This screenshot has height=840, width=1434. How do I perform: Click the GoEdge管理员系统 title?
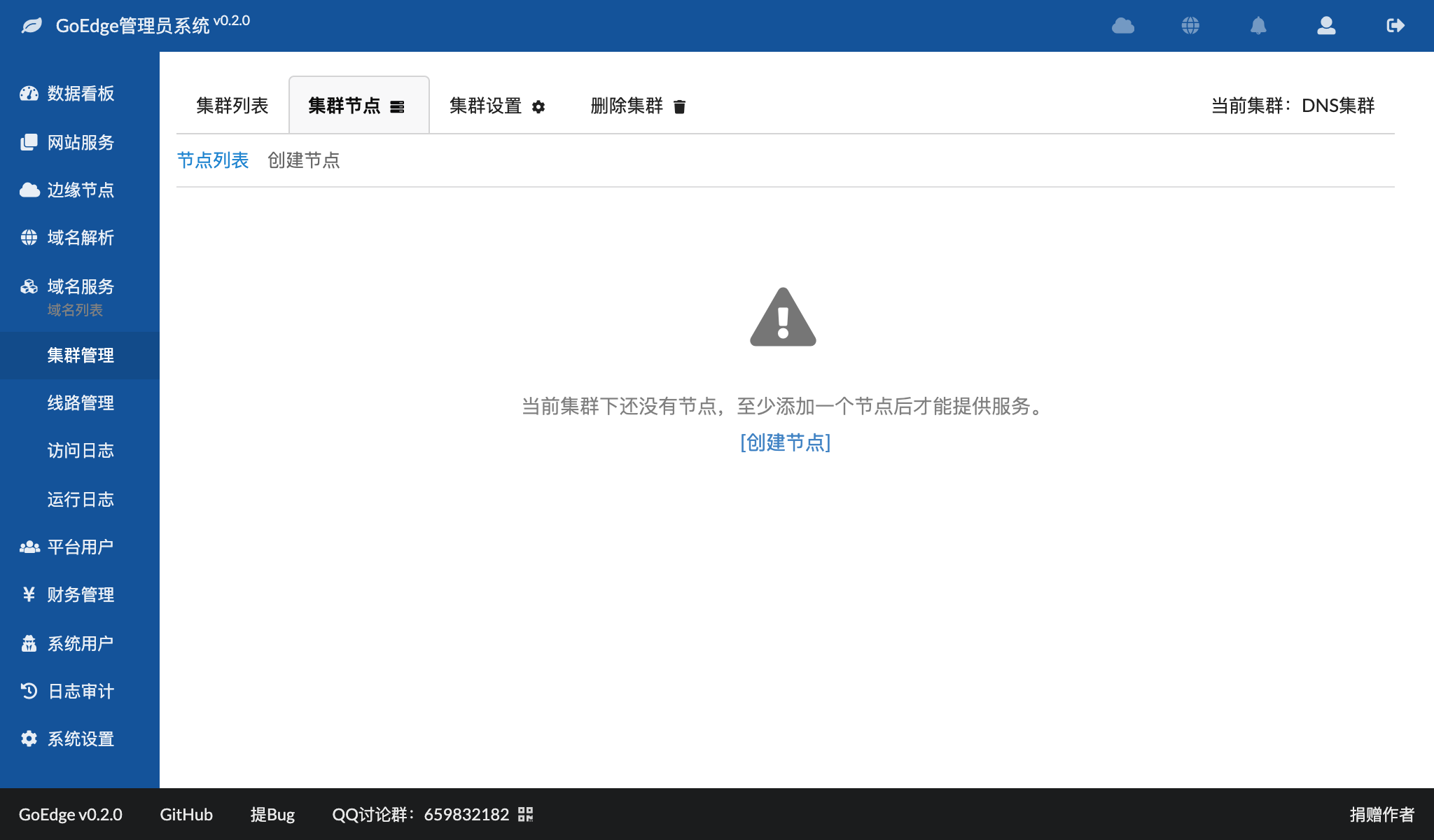(x=132, y=26)
